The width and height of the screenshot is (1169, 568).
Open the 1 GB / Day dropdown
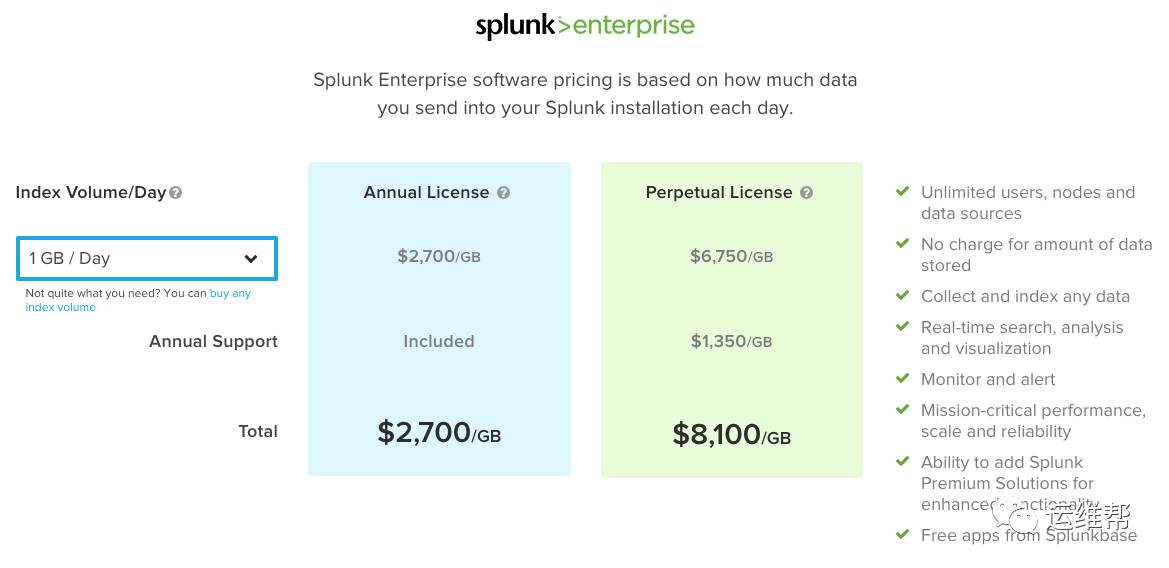pyautogui.click(x=147, y=259)
